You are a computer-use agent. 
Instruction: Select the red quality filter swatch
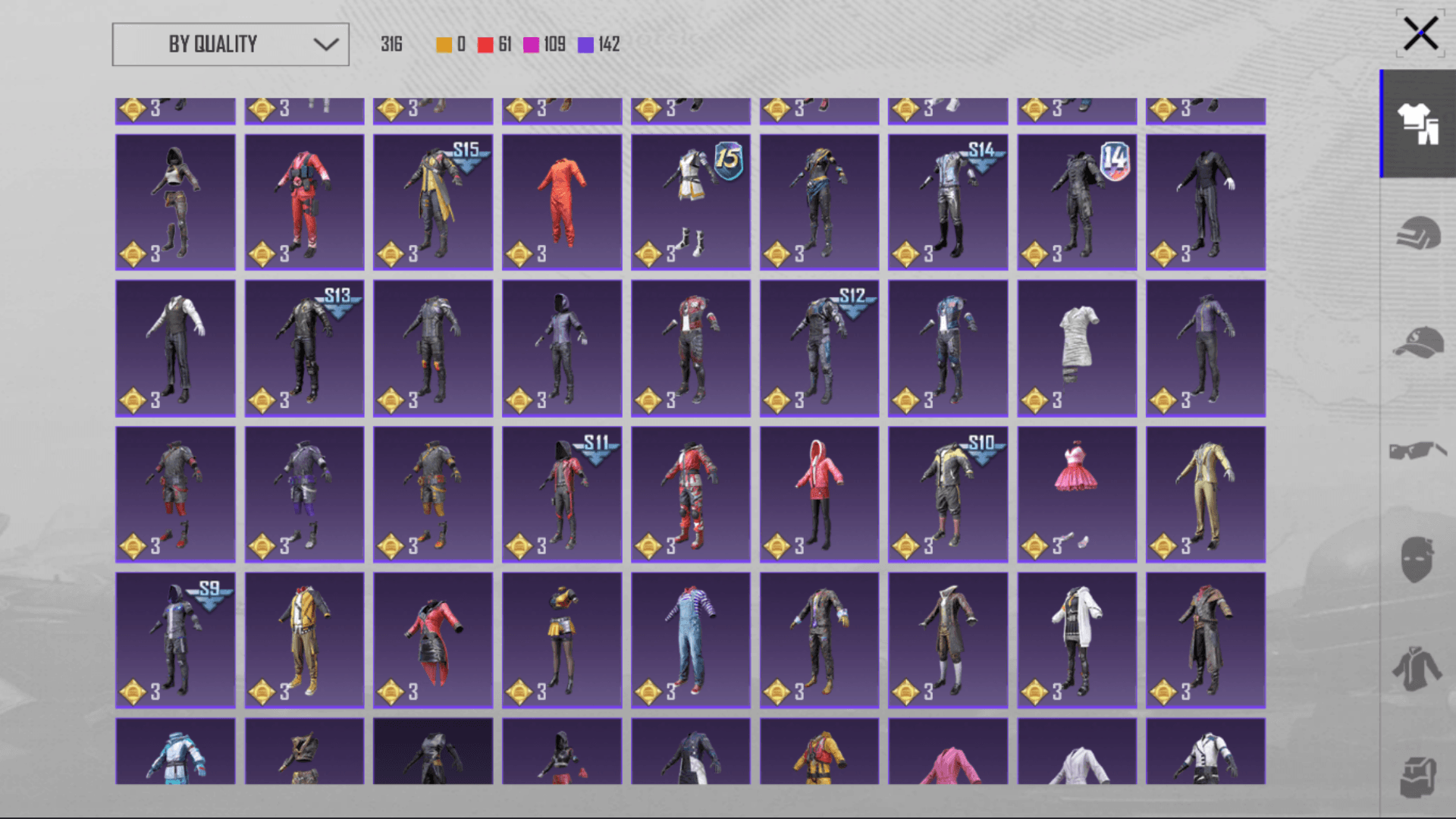(x=485, y=45)
